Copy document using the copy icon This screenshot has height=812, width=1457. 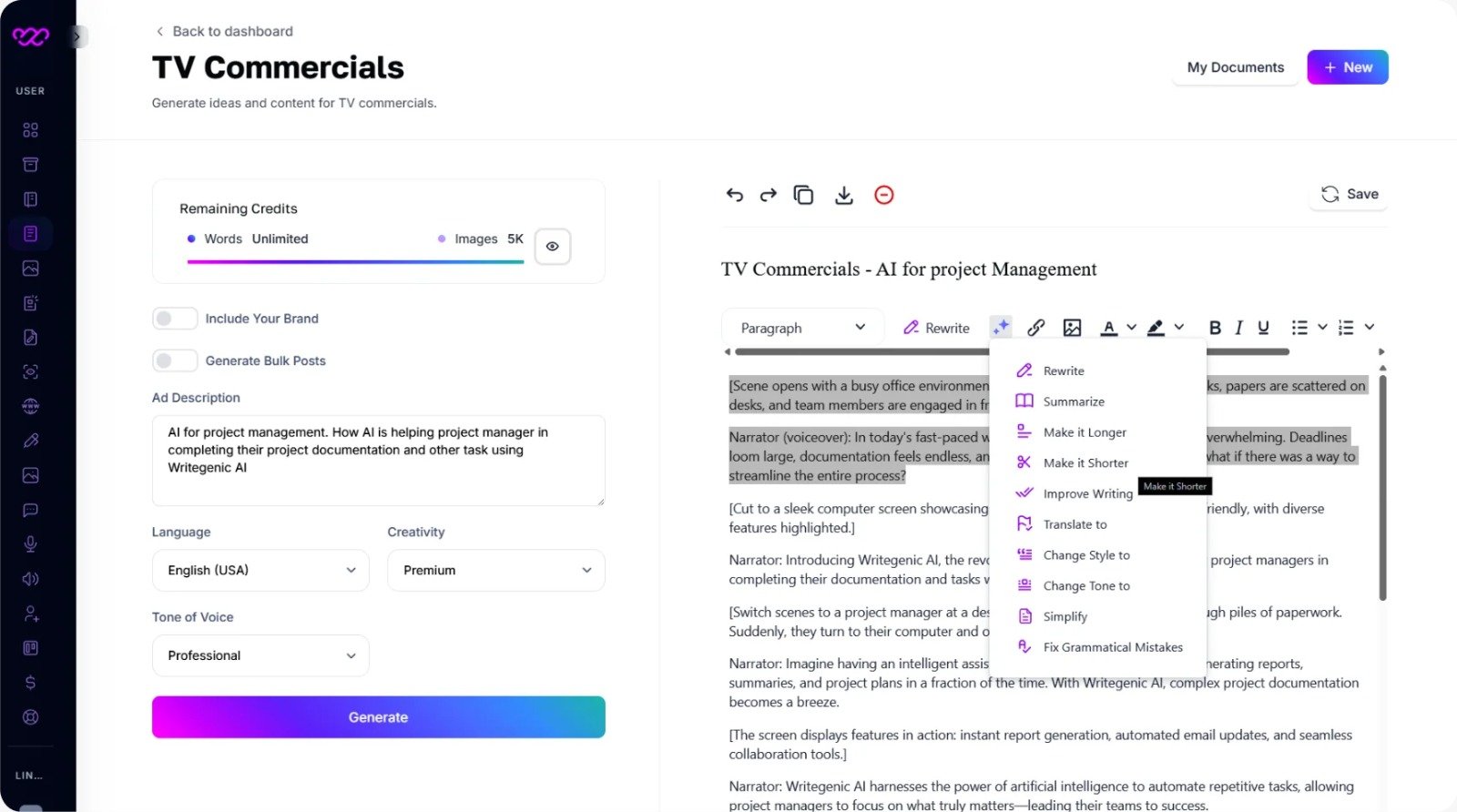803,195
